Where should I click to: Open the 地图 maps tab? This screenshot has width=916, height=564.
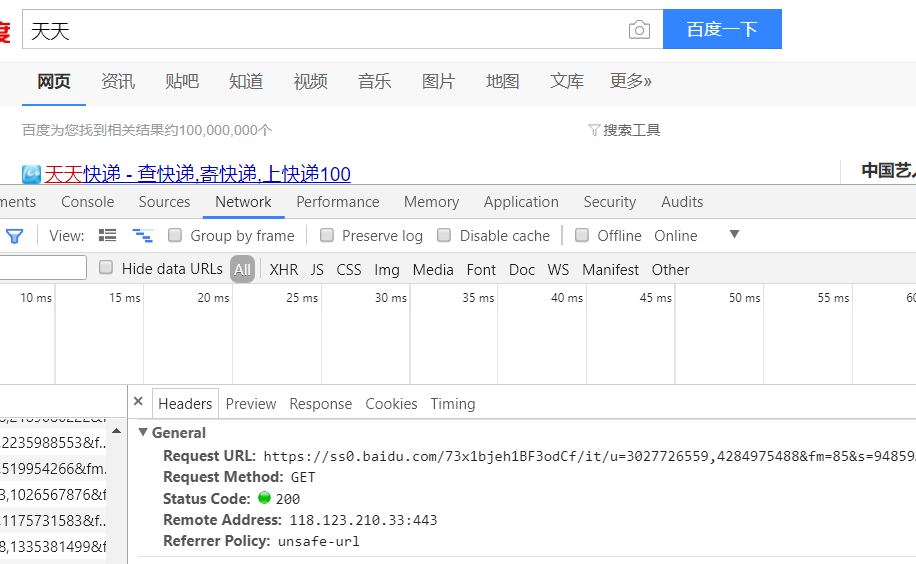pos(502,81)
